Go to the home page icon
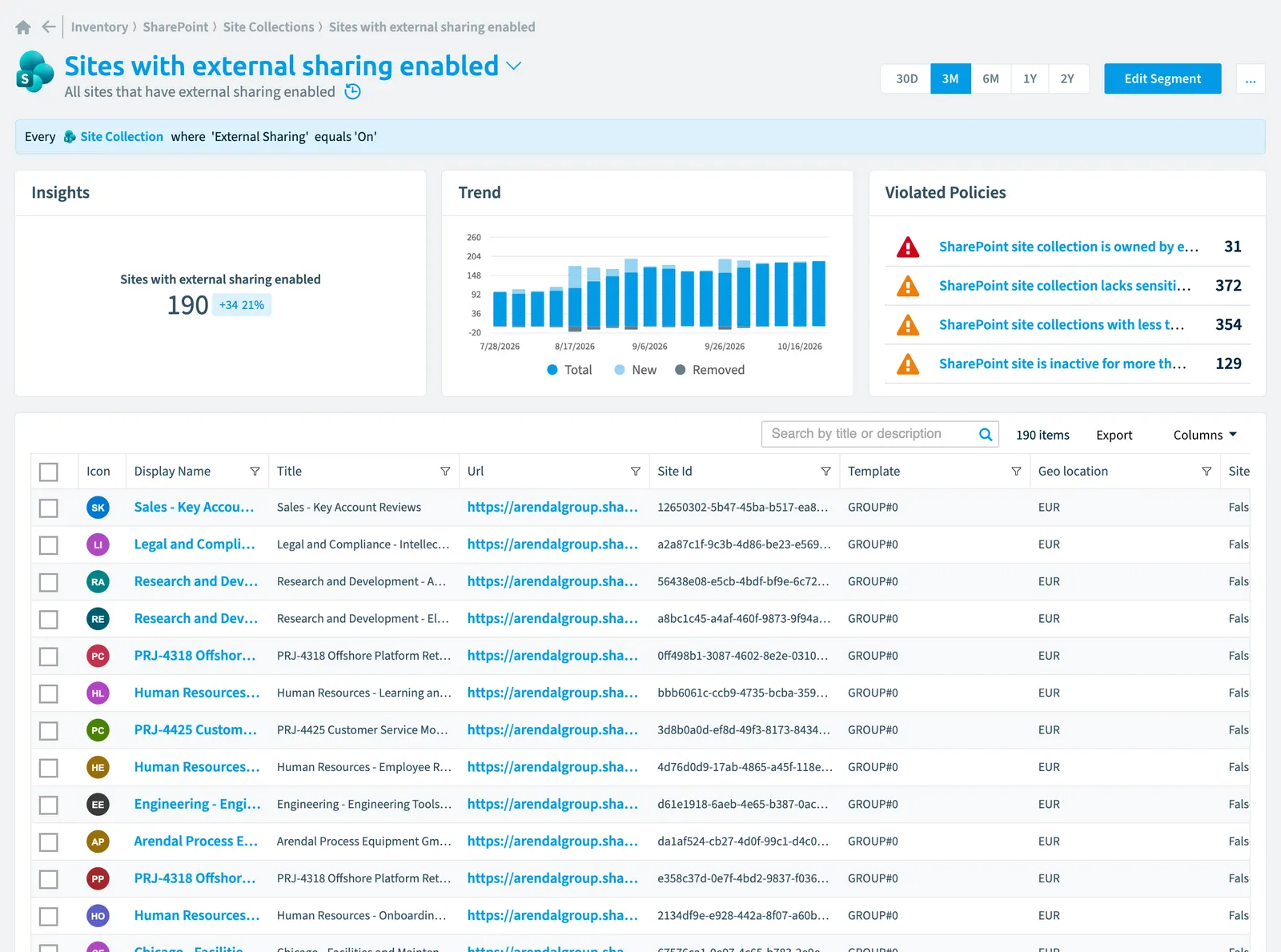 pos(23,27)
